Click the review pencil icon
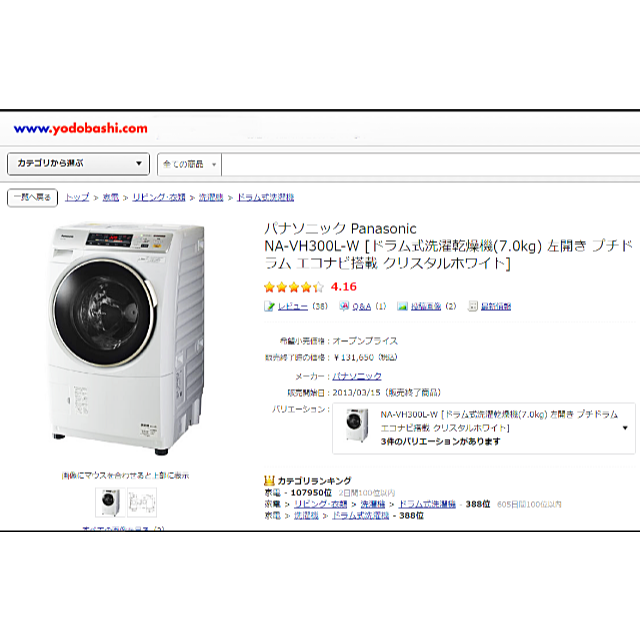The height and width of the screenshot is (640, 640). [x=269, y=306]
